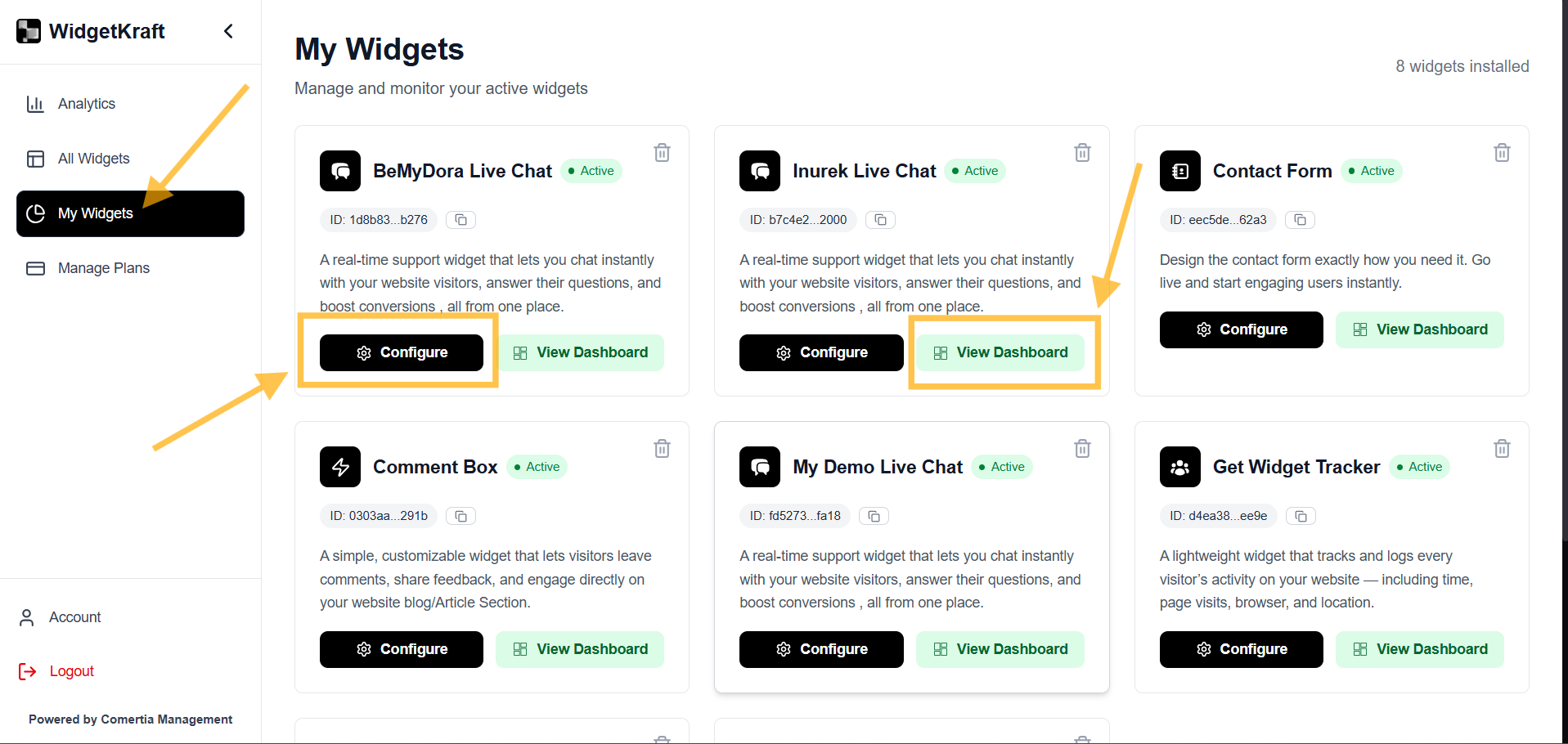1568x744 pixels.
Task: Configure the BeMyDora Live Chat widget
Action: (x=402, y=352)
